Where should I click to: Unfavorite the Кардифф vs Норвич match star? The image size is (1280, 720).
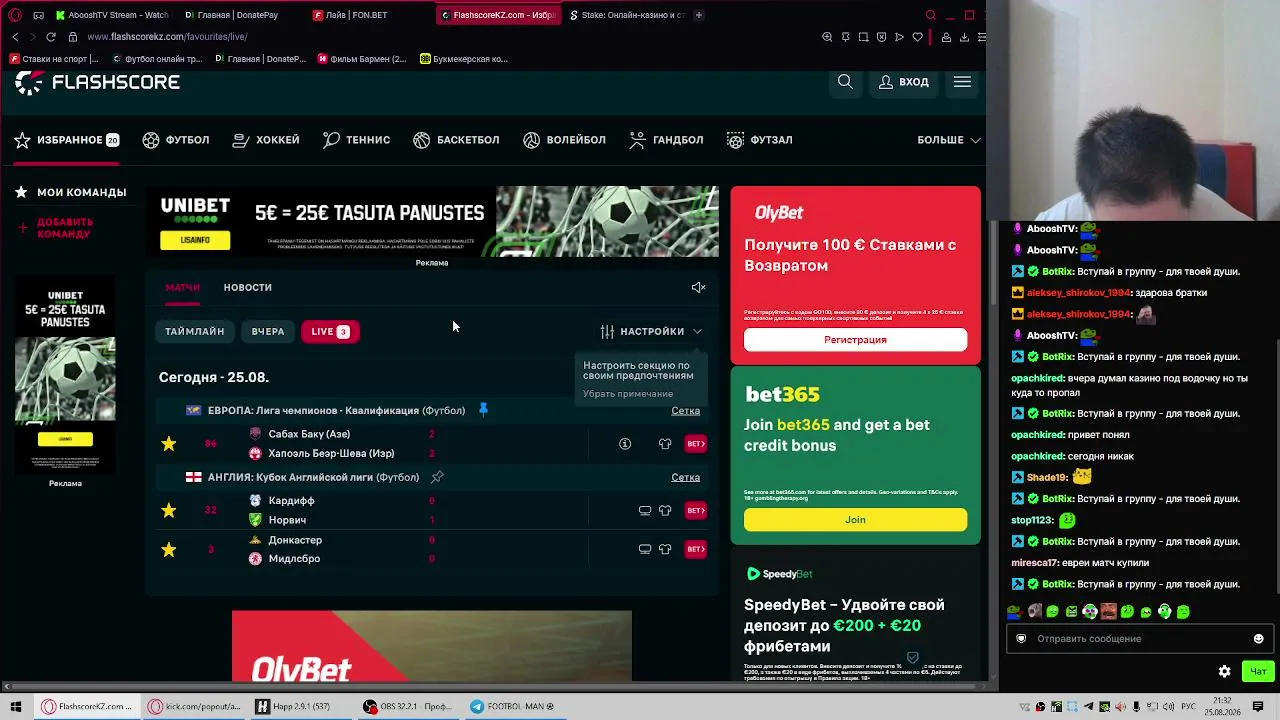168,510
